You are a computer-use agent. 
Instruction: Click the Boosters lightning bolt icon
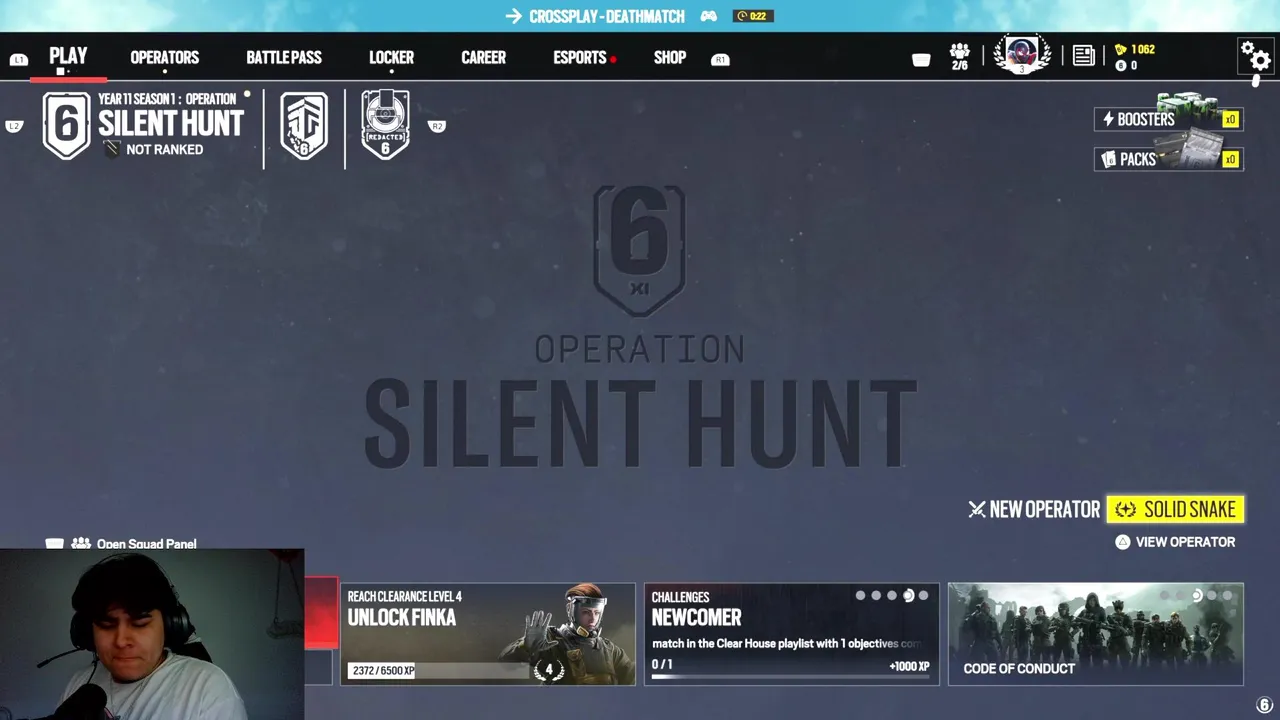coord(1108,119)
